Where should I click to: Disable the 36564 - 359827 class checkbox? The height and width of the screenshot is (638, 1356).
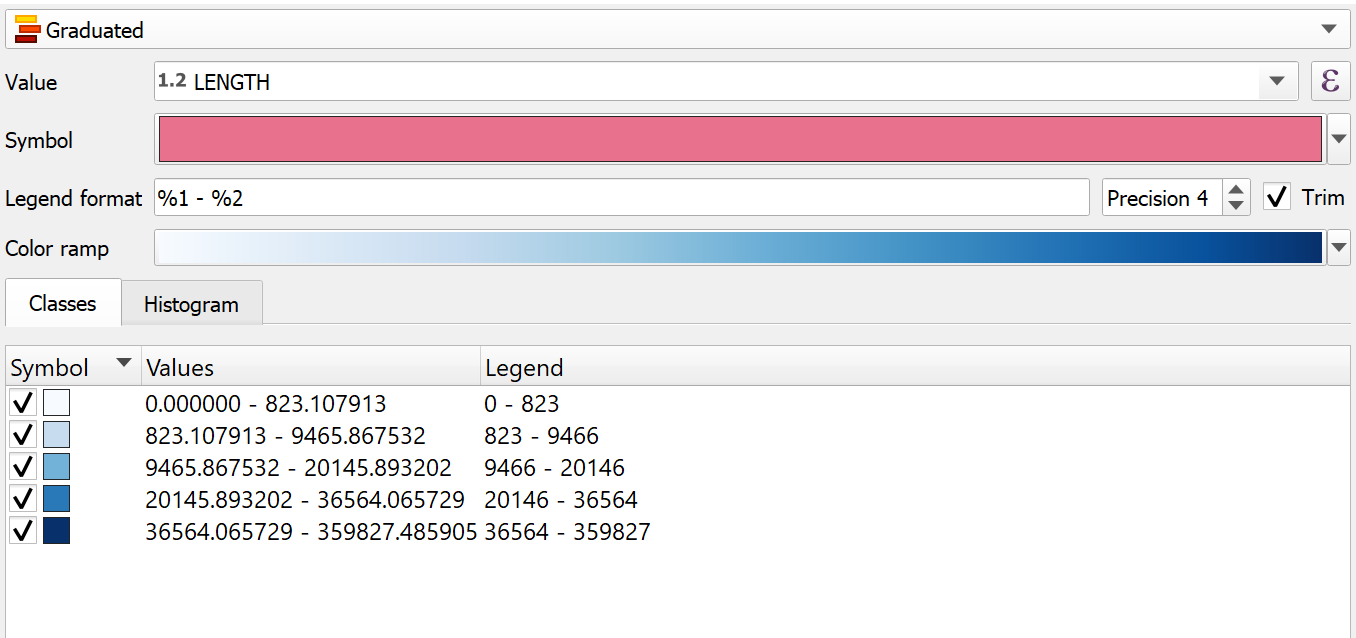pyautogui.click(x=23, y=531)
